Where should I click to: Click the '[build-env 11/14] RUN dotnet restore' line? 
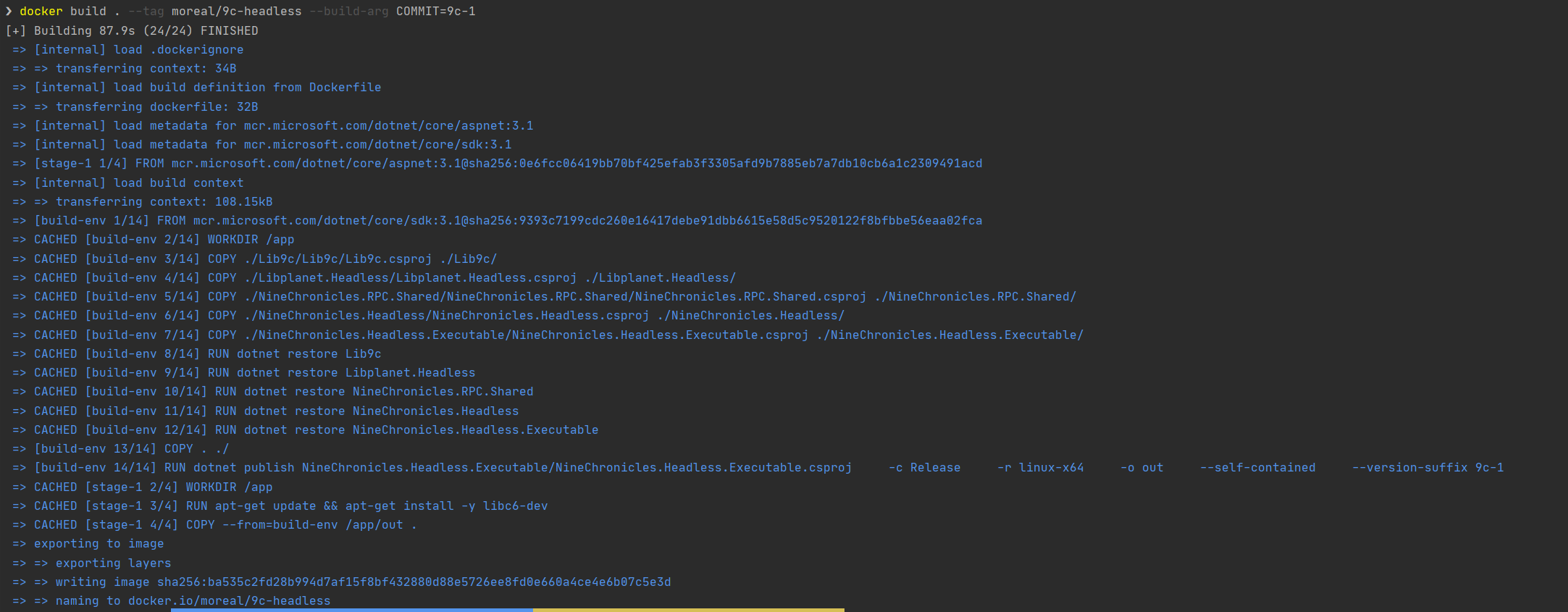coord(266,411)
